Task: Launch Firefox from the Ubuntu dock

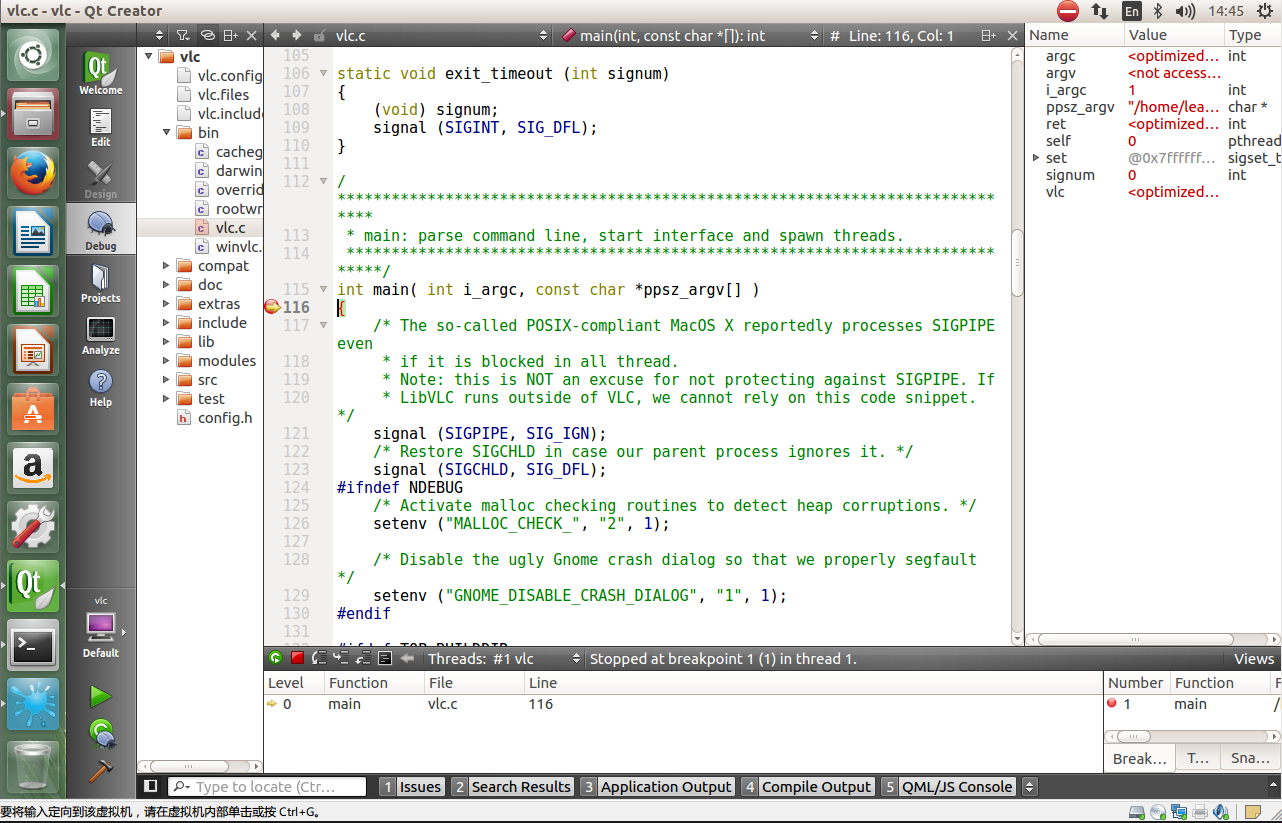Action: coord(33,172)
